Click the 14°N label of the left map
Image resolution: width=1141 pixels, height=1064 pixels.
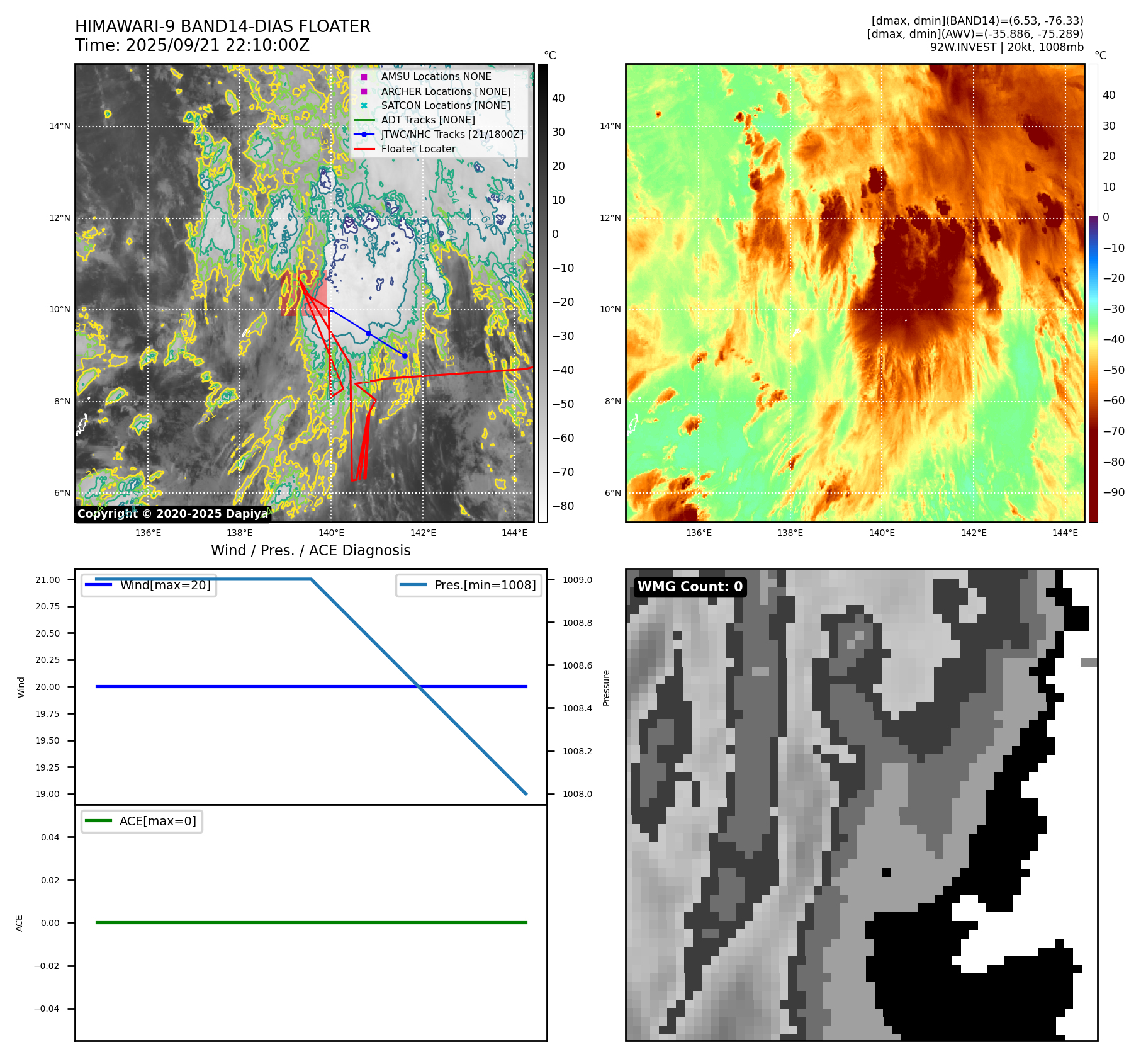pyautogui.click(x=60, y=127)
